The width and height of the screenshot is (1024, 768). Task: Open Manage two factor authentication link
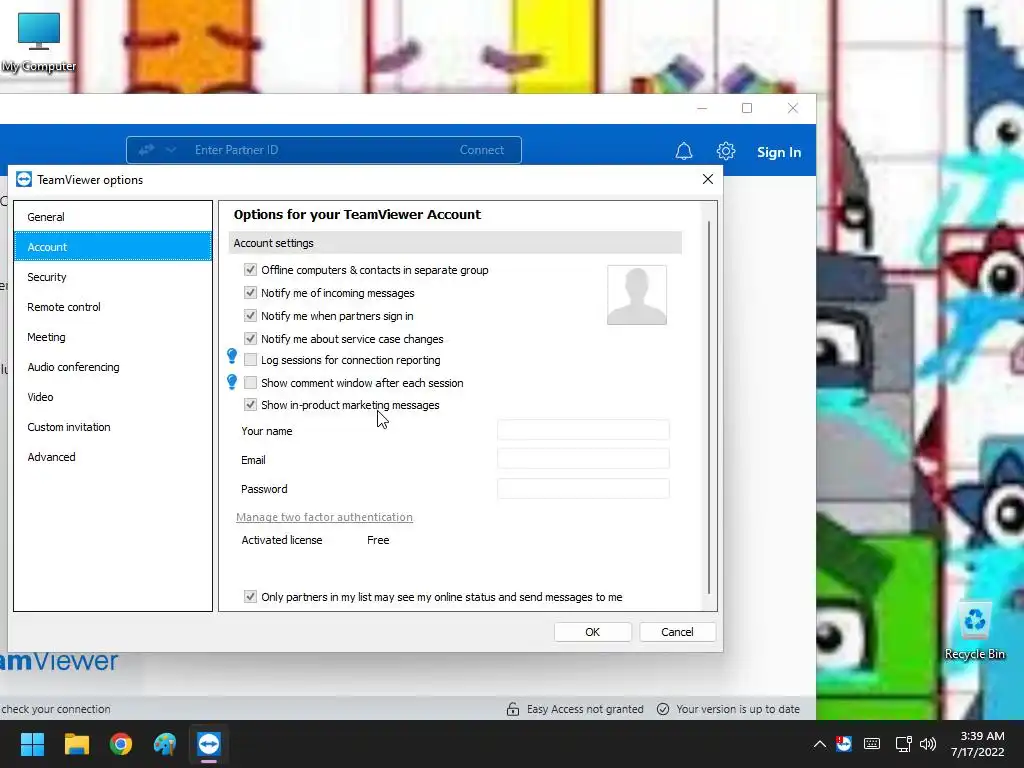324,517
